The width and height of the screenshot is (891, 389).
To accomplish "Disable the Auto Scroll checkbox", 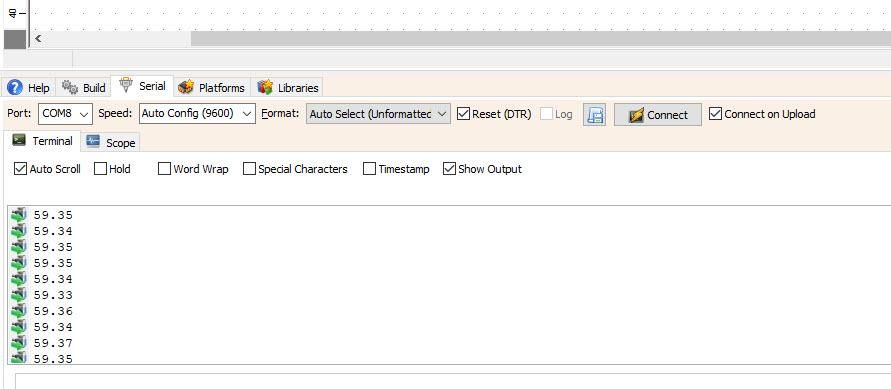I will tap(20, 169).
